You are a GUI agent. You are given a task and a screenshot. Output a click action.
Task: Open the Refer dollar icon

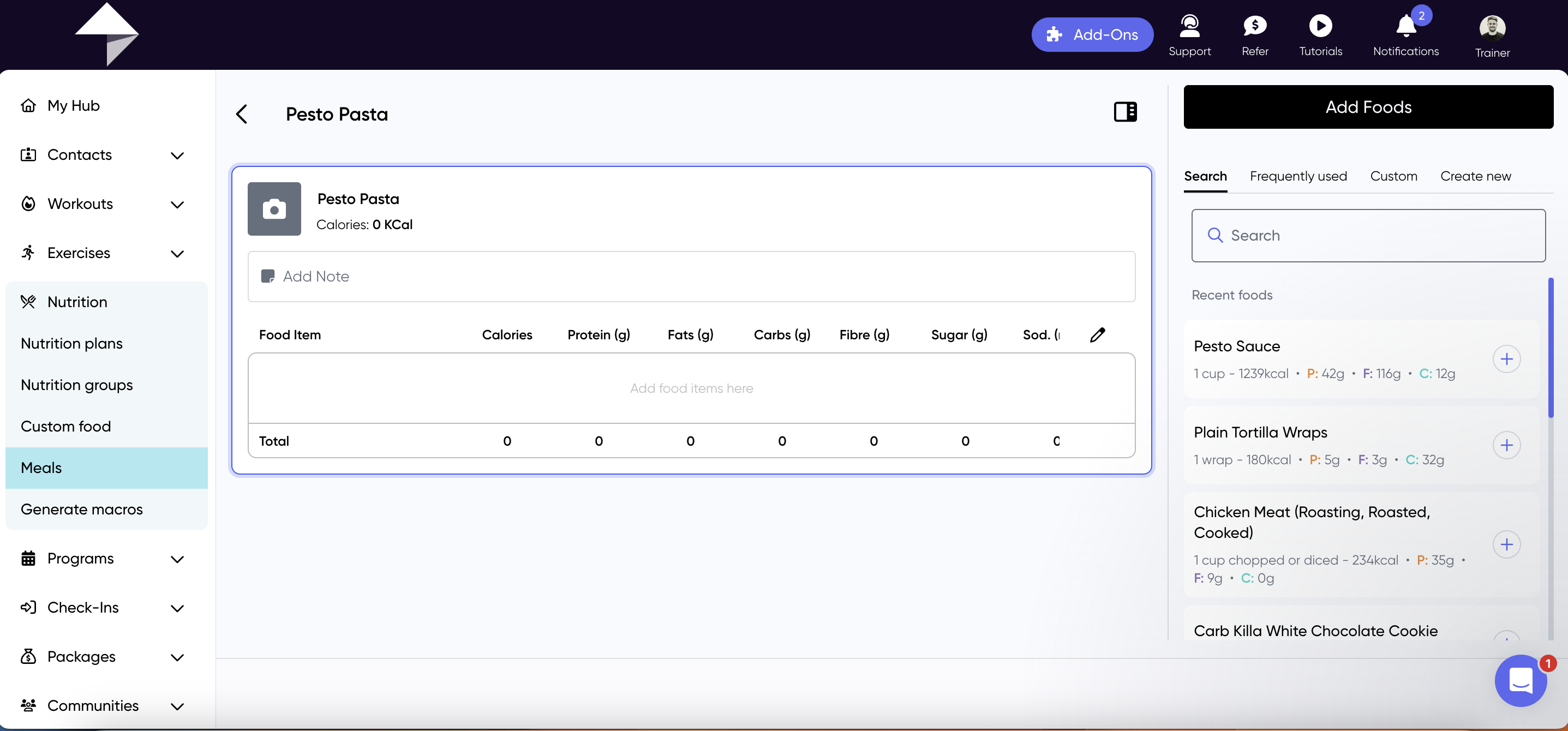[1254, 26]
